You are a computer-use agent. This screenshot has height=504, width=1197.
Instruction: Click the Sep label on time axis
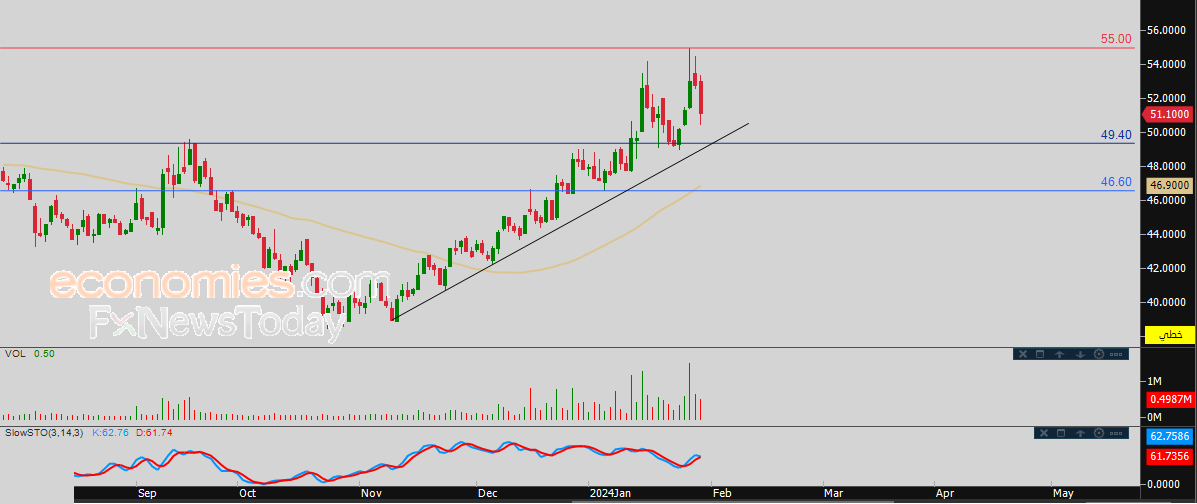[147, 494]
